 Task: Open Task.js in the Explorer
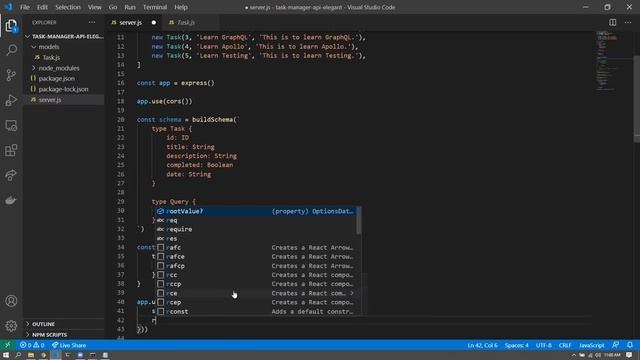coord(51,58)
